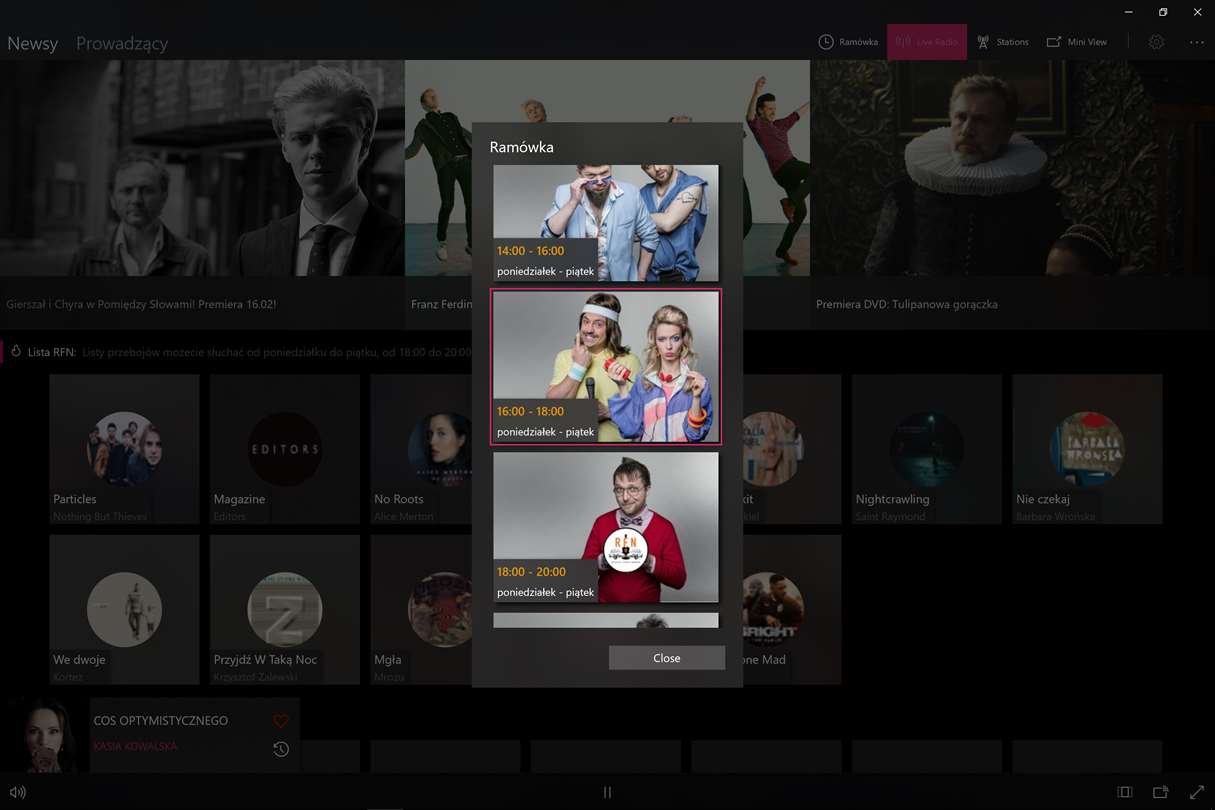1215x810 pixels.
Task: Select the 16:00 - 18:00 show thumbnail
Action: coord(606,367)
